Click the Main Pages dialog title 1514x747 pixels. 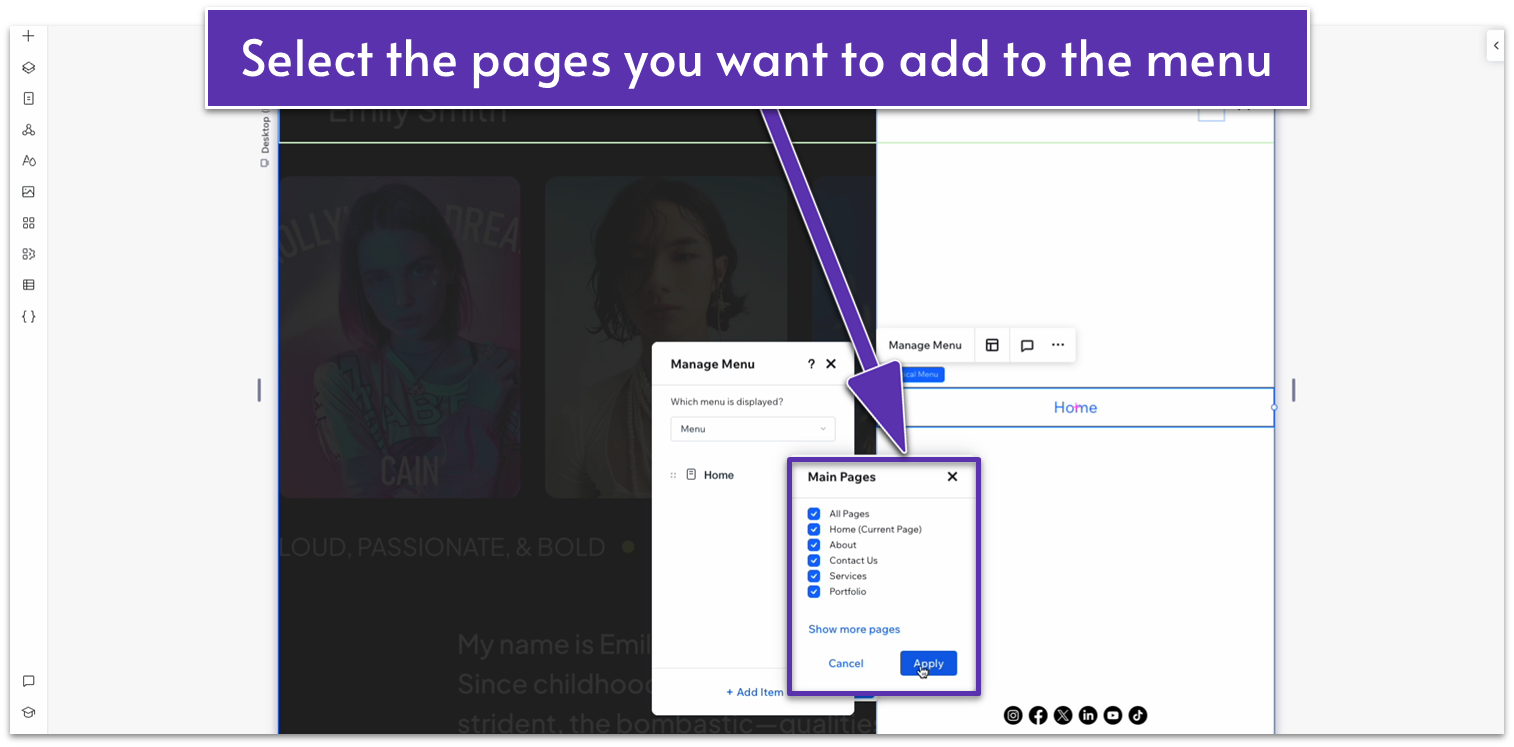tap(842, 477)
